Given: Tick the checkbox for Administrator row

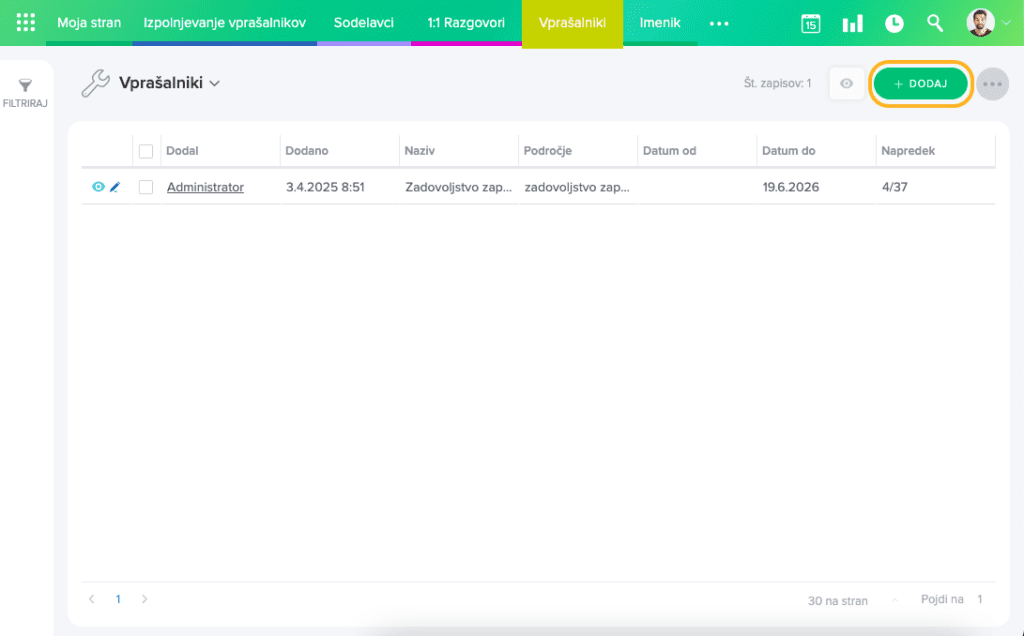Looking at the screenshot, I should tap(146, 187).
